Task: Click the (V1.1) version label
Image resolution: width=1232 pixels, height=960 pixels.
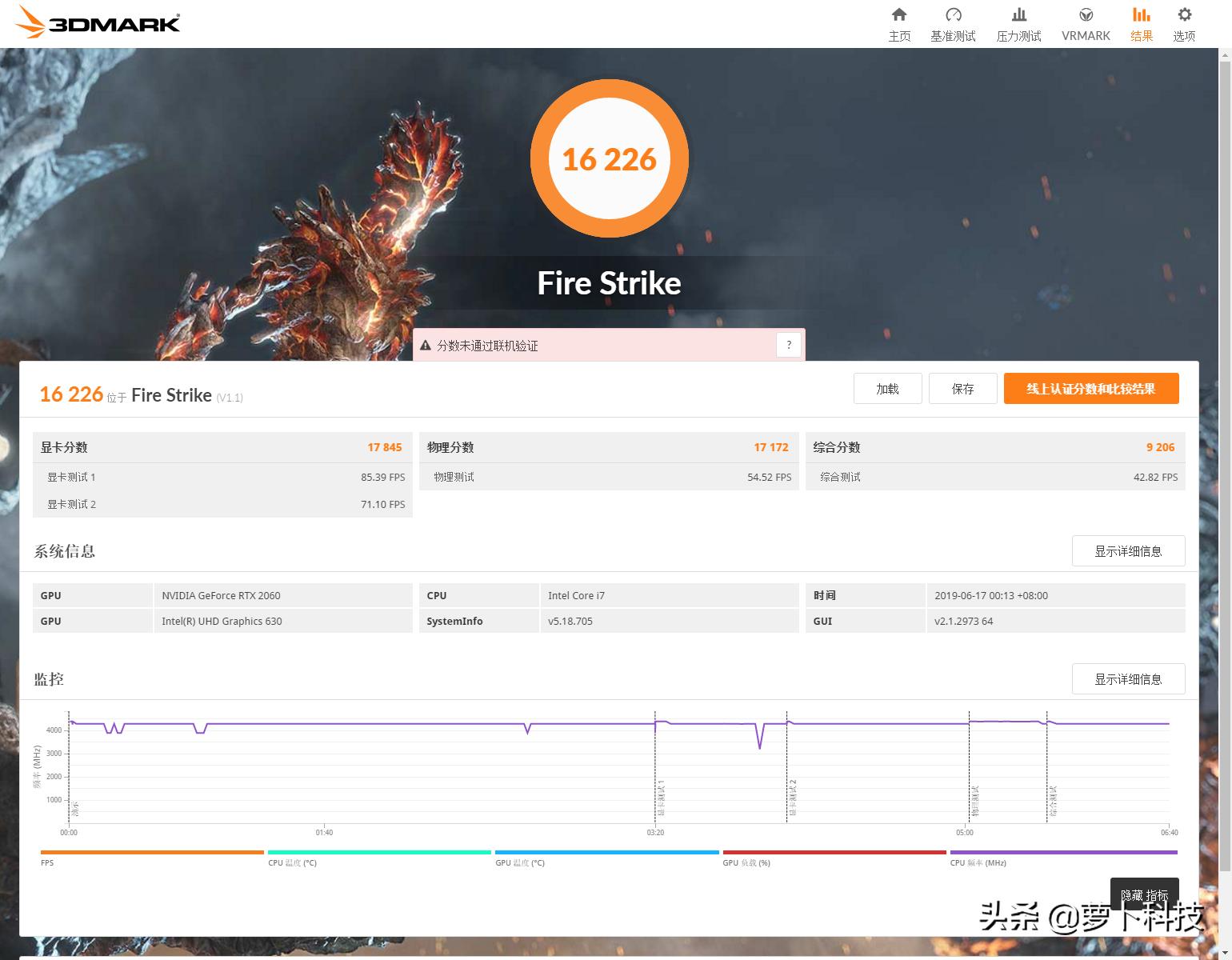Action: [230, 398]
